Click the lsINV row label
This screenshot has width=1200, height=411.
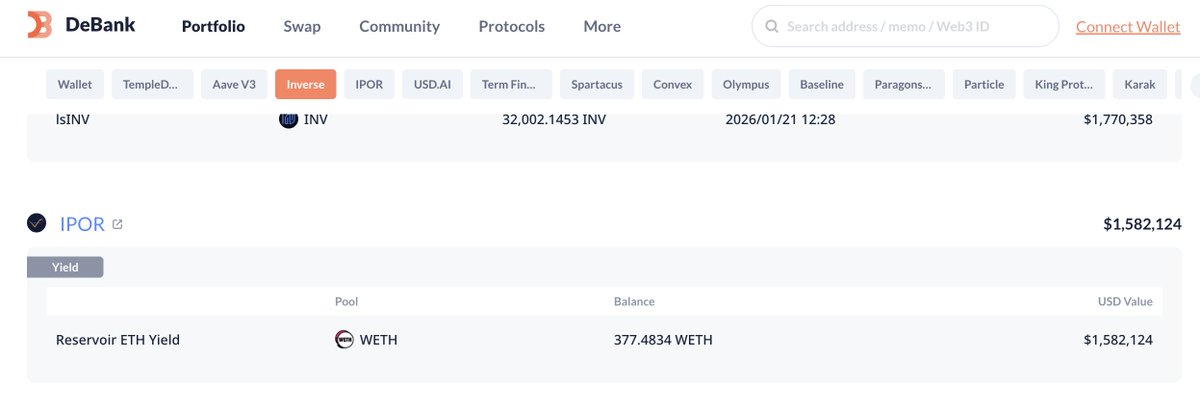tap(71, 120)
